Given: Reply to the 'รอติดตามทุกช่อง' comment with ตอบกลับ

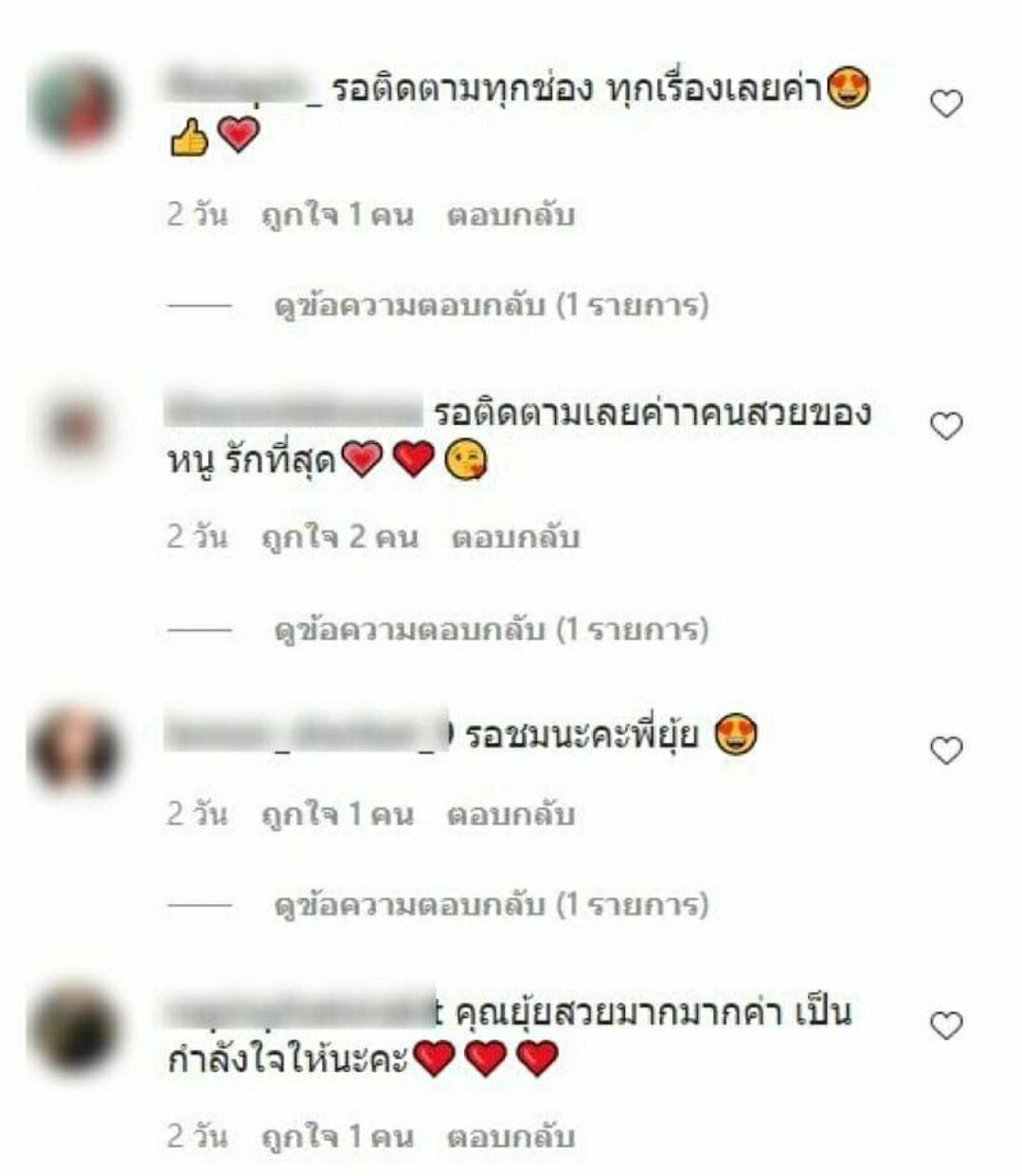Looking at the screenshot, I should click(x=511, y=215).
